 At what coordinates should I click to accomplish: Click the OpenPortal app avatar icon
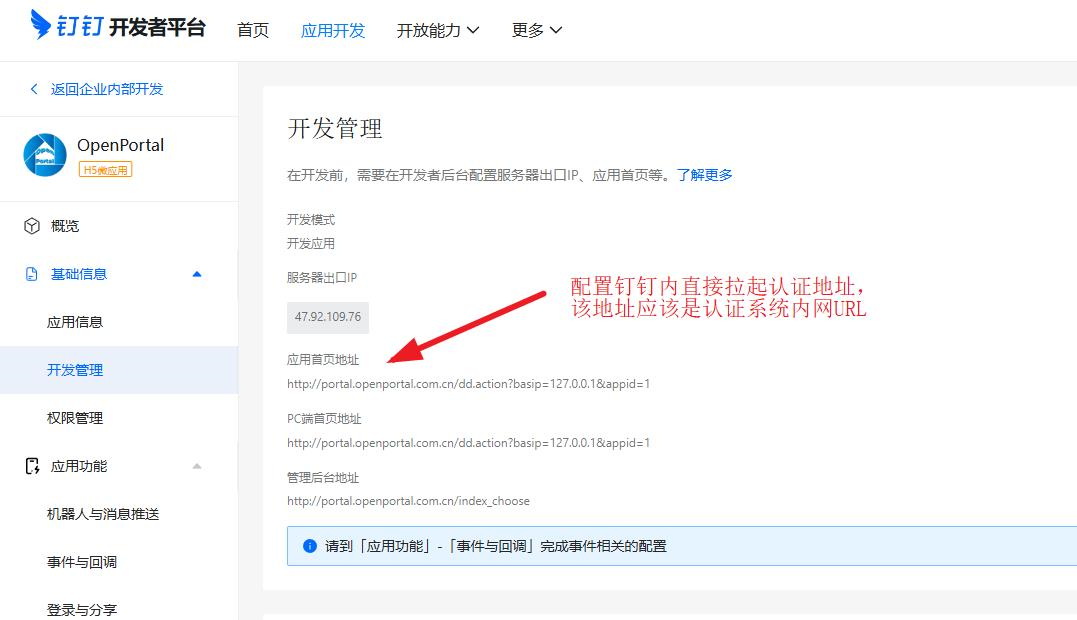[x=45, y=155]
